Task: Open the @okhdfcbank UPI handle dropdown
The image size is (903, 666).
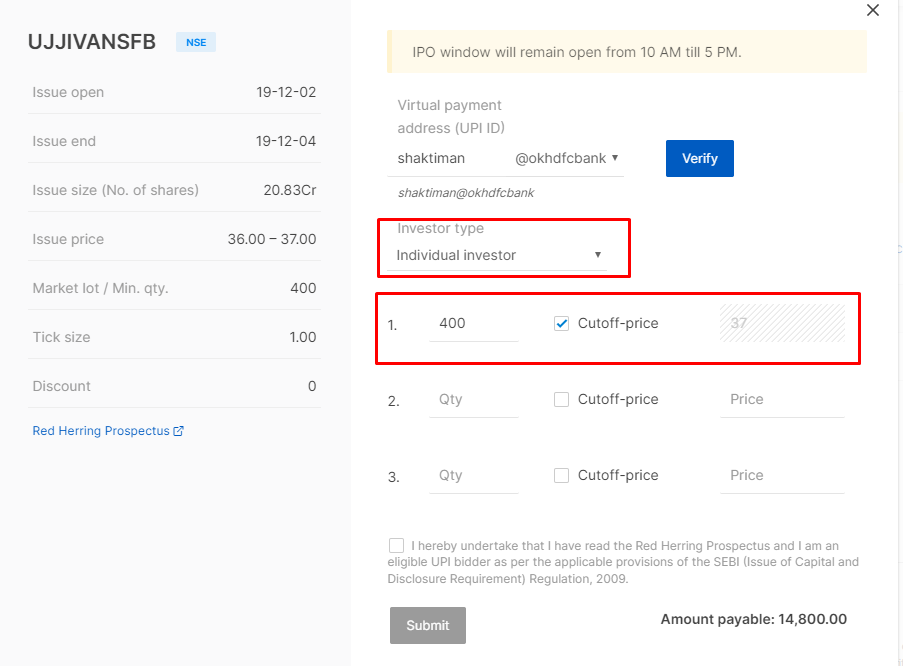Action: point(567,158)
